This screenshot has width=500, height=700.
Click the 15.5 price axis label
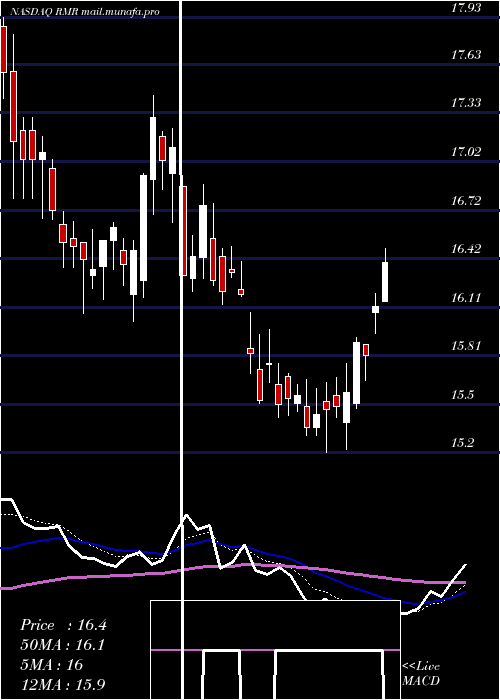pos(462,395)
